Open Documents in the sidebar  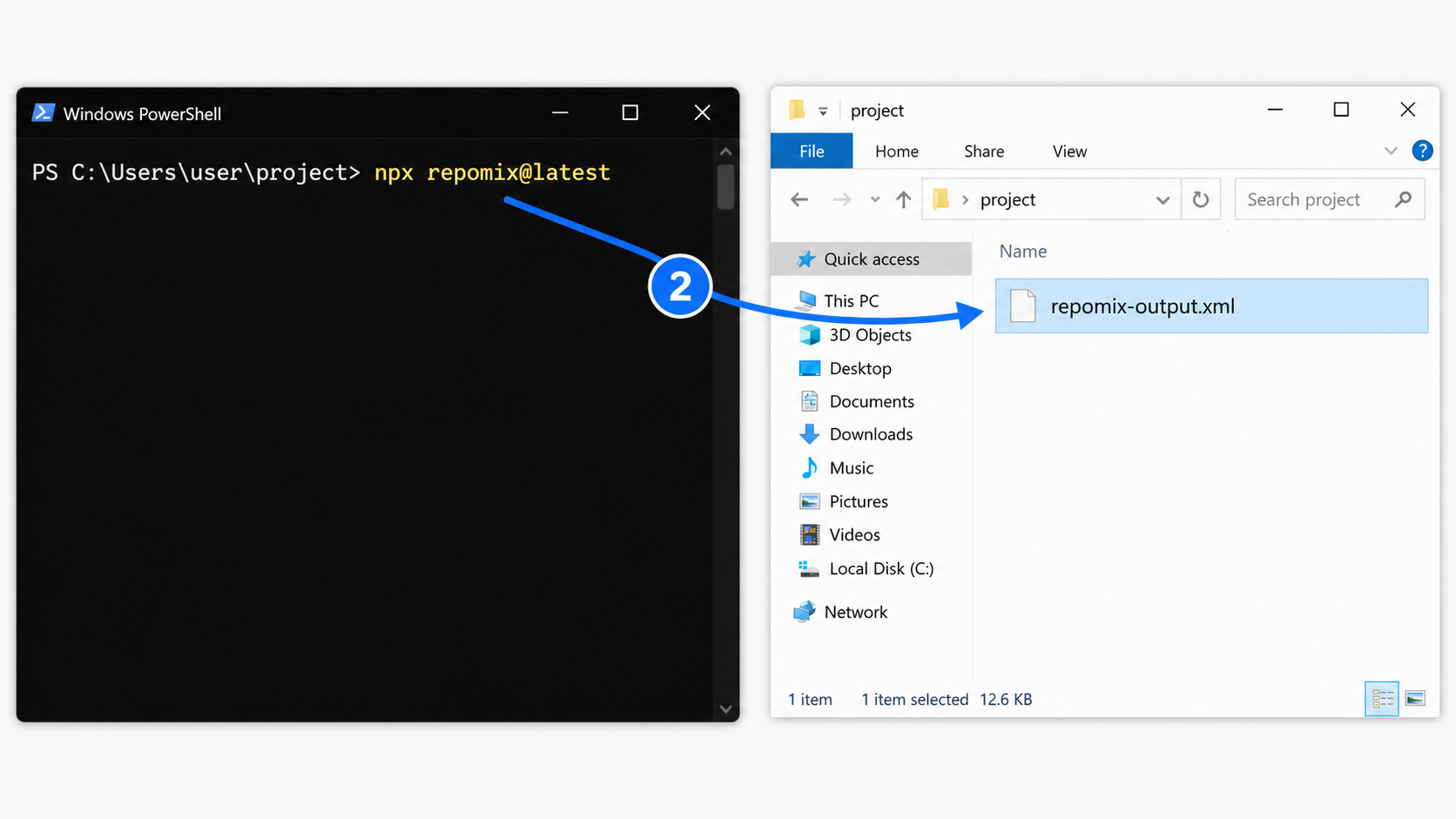872,402
